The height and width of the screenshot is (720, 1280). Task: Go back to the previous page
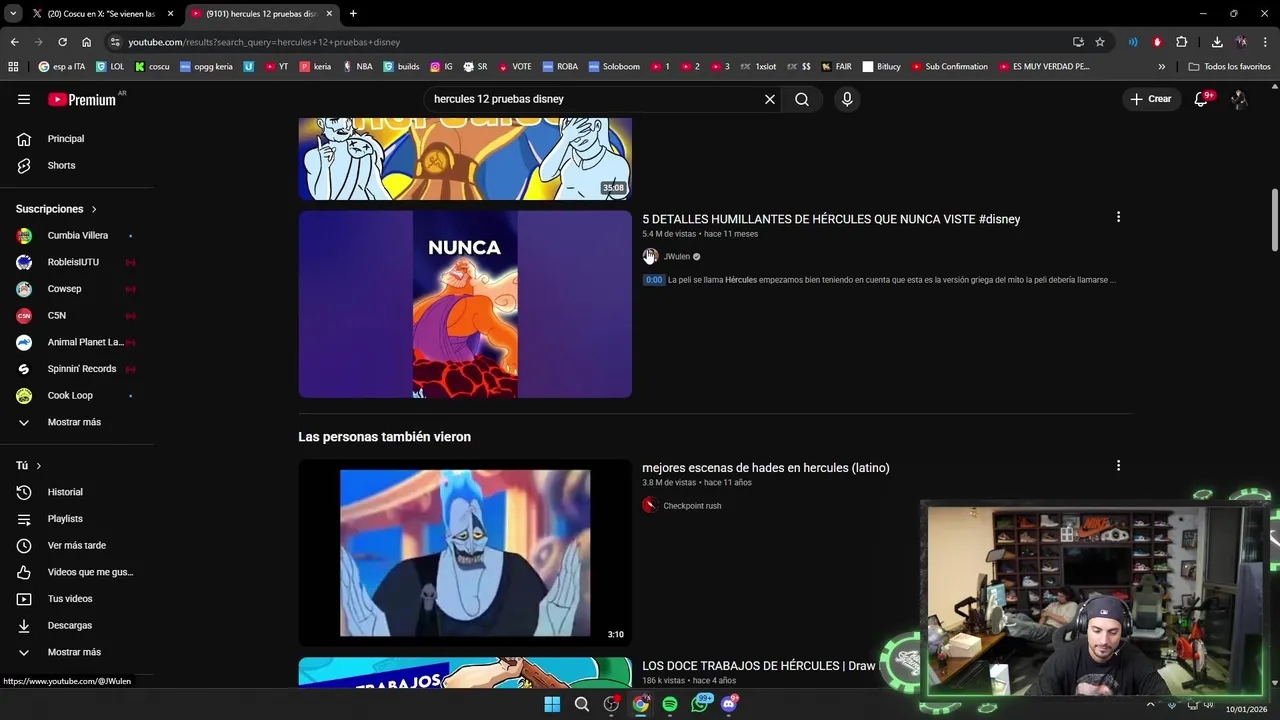(14, 42)
